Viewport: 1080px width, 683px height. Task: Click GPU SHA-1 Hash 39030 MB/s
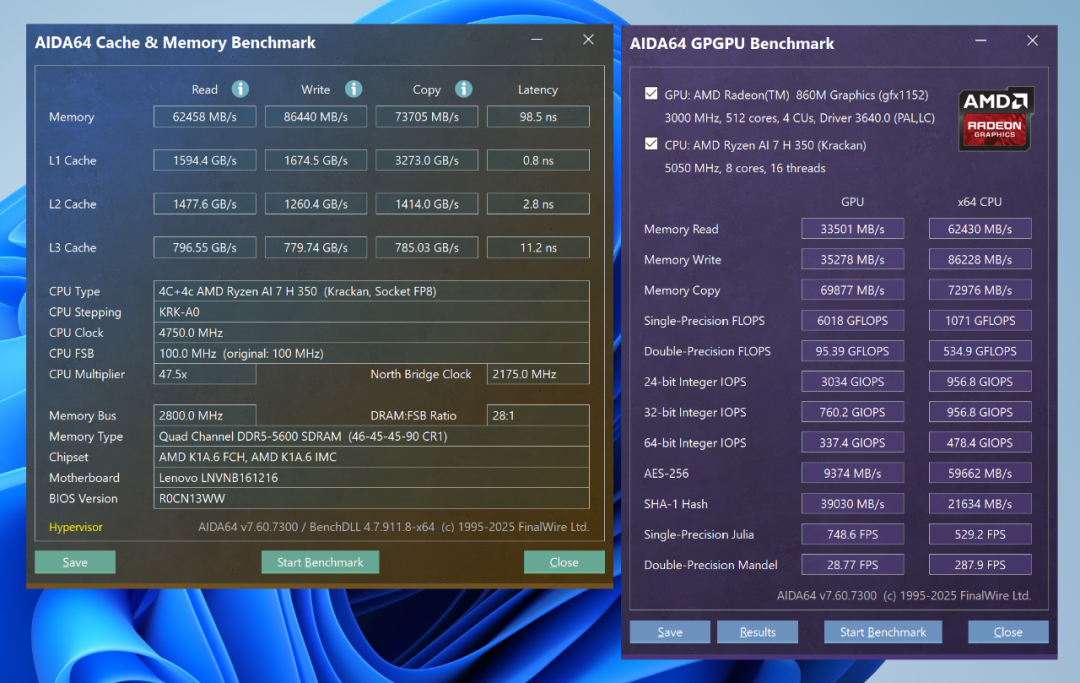[x=852, y=503]
